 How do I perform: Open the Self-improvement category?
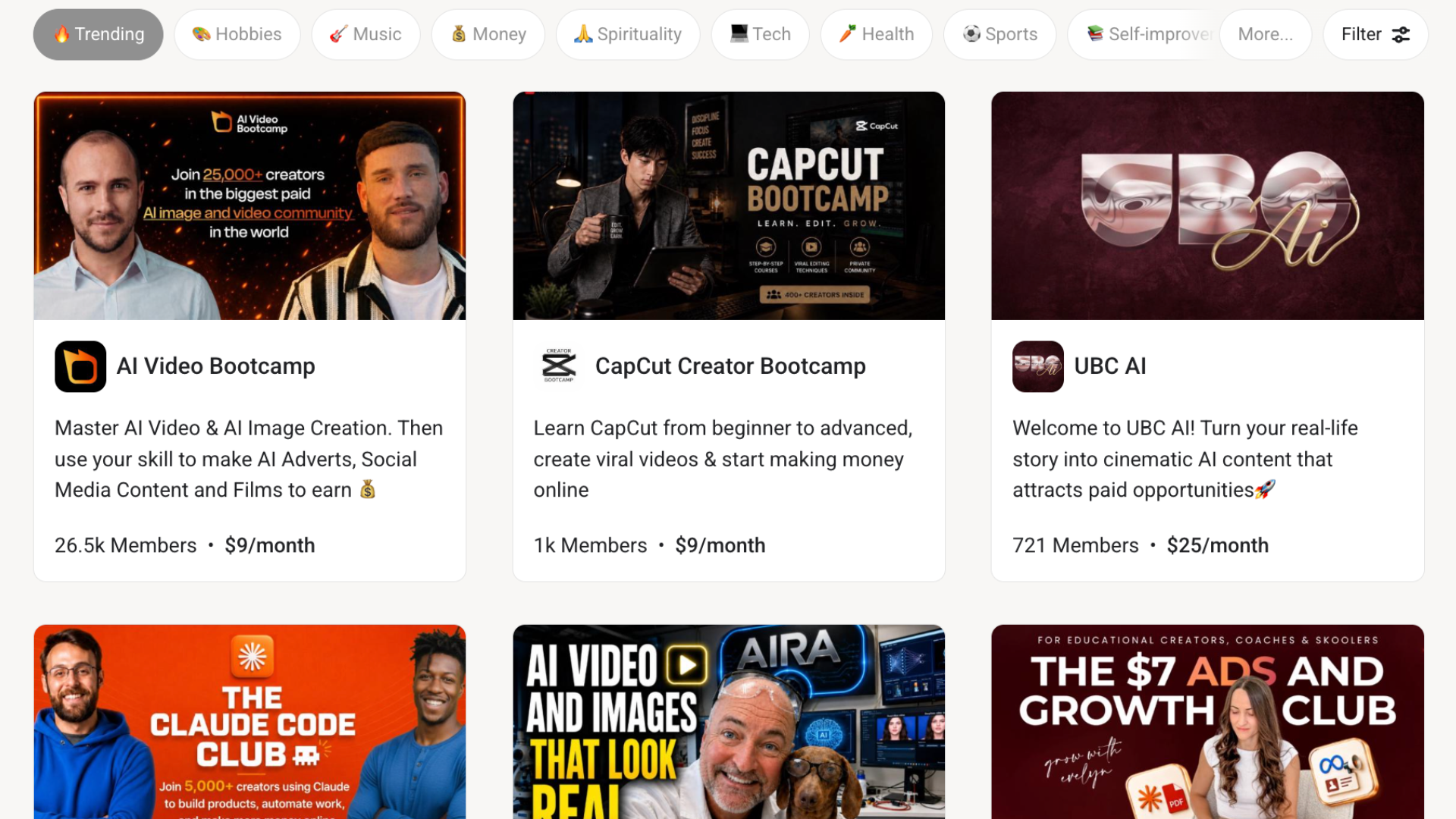1143,34
